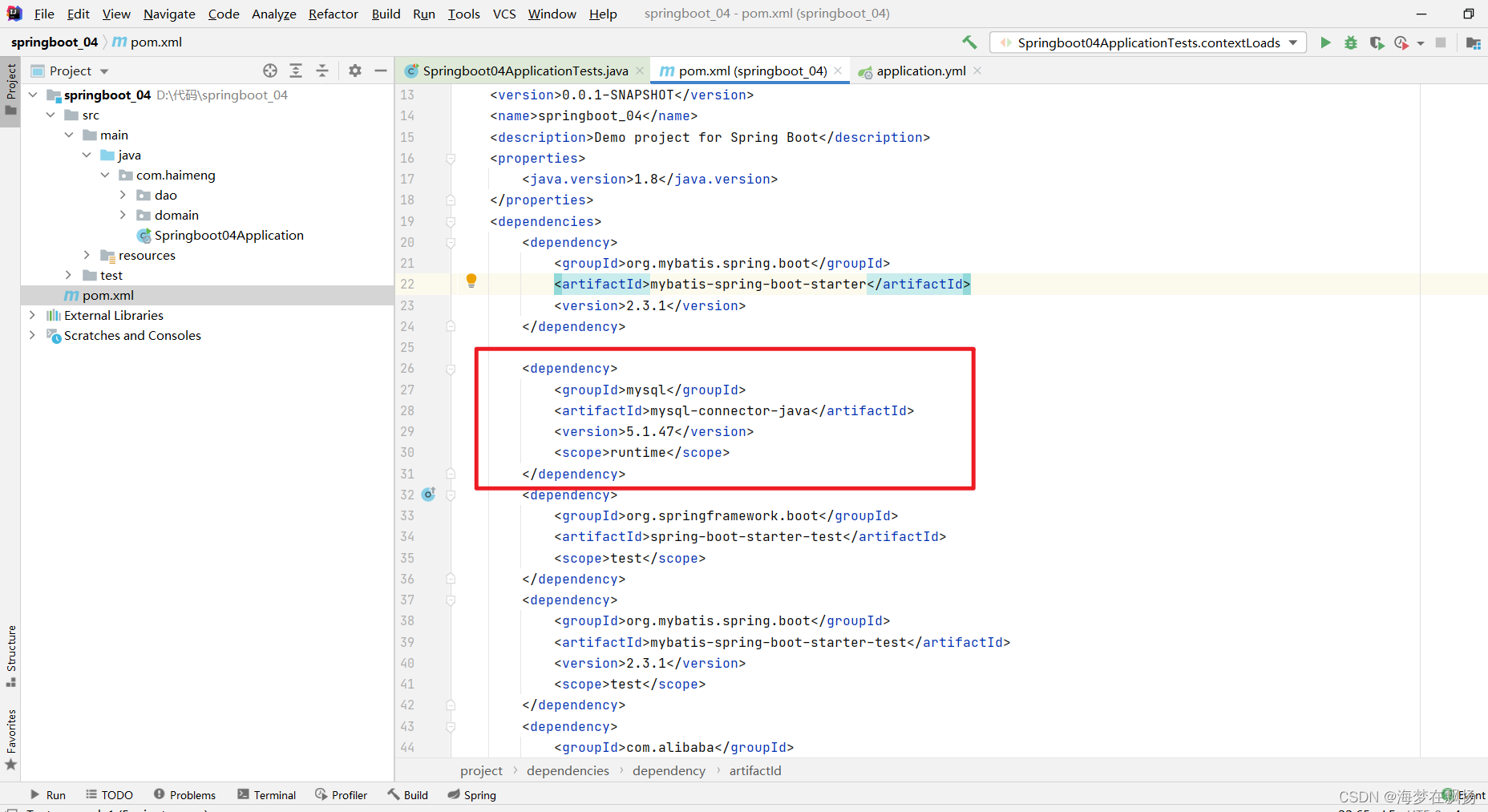Screen dimensions: 1488x812
Task: Click the Stop run square icon
Action: [1441, 42]
